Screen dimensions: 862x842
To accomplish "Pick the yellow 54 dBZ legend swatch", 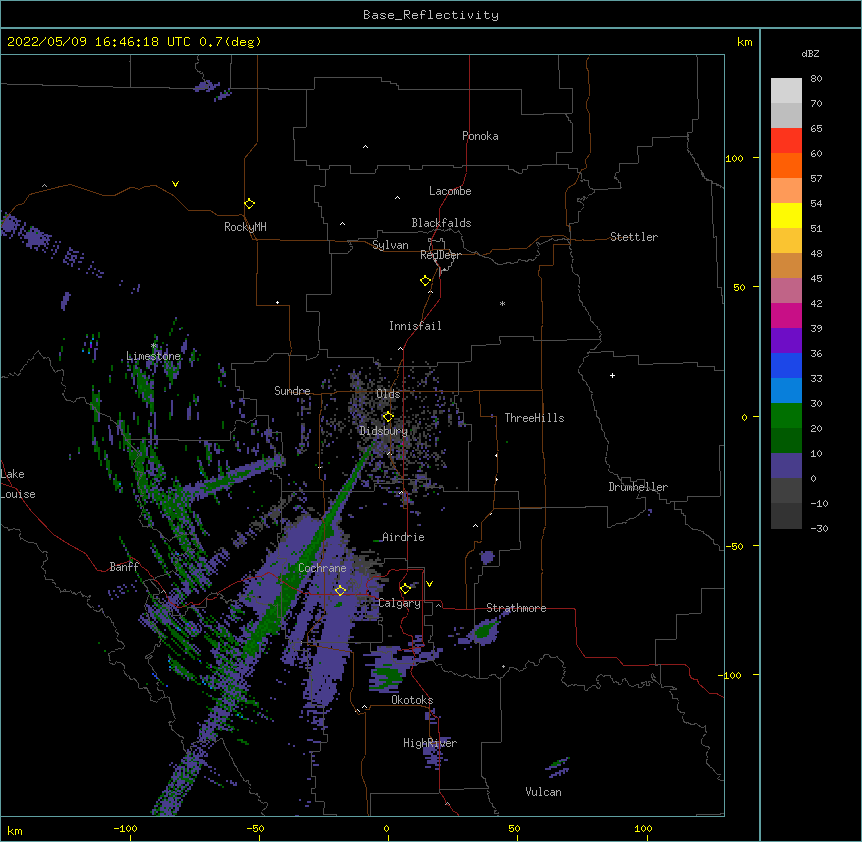I will coord(786,215).
